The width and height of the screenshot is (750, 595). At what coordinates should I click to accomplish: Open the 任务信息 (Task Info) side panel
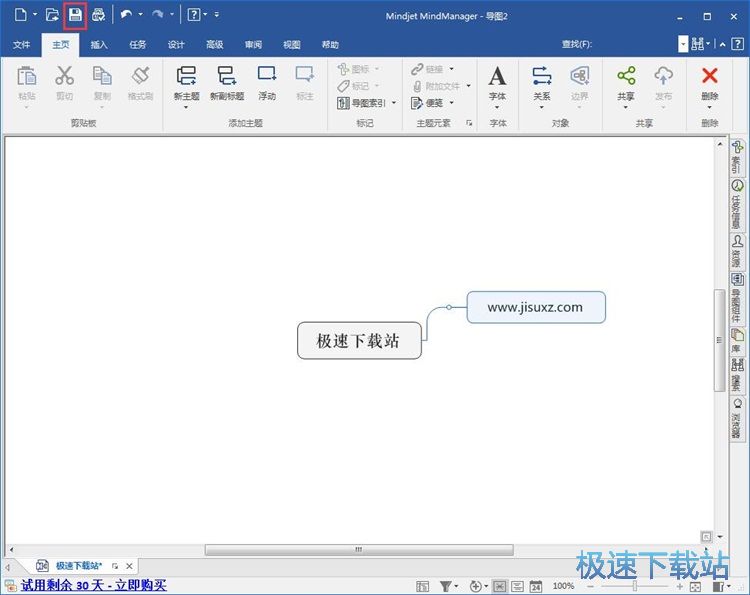738,205
